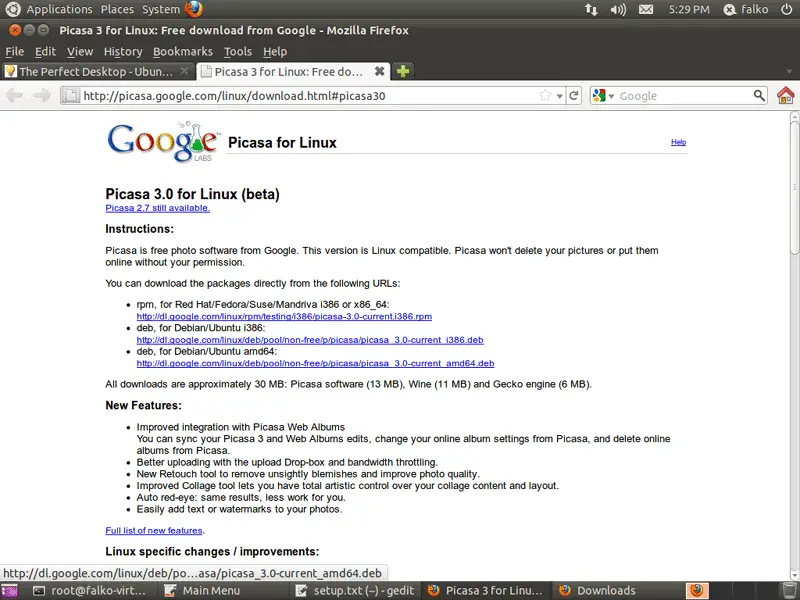Open the Tools menu
The height and width of the screenshot is (600, 800).
238,52
